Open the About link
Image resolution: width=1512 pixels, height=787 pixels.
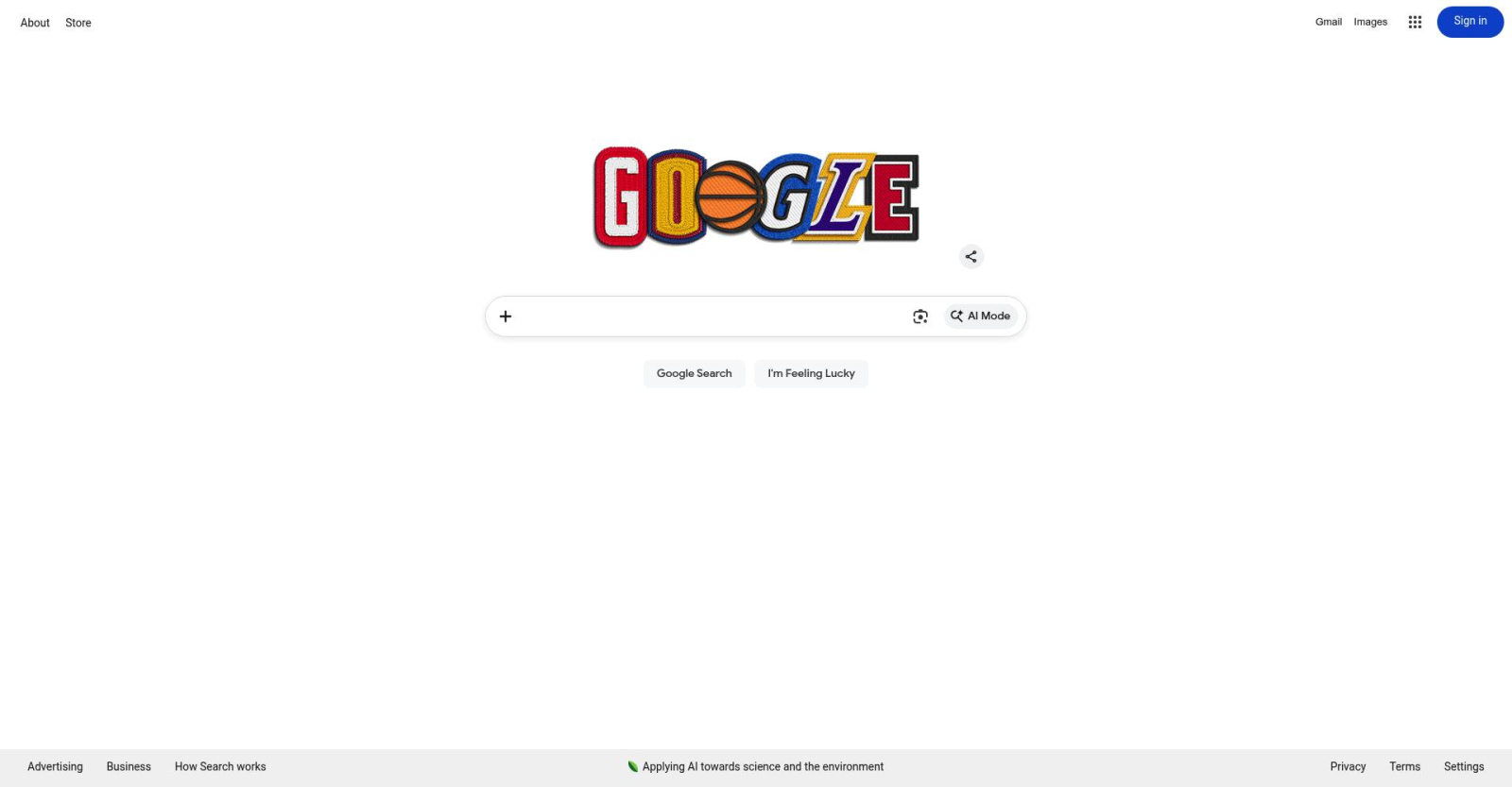pos(35,23)
